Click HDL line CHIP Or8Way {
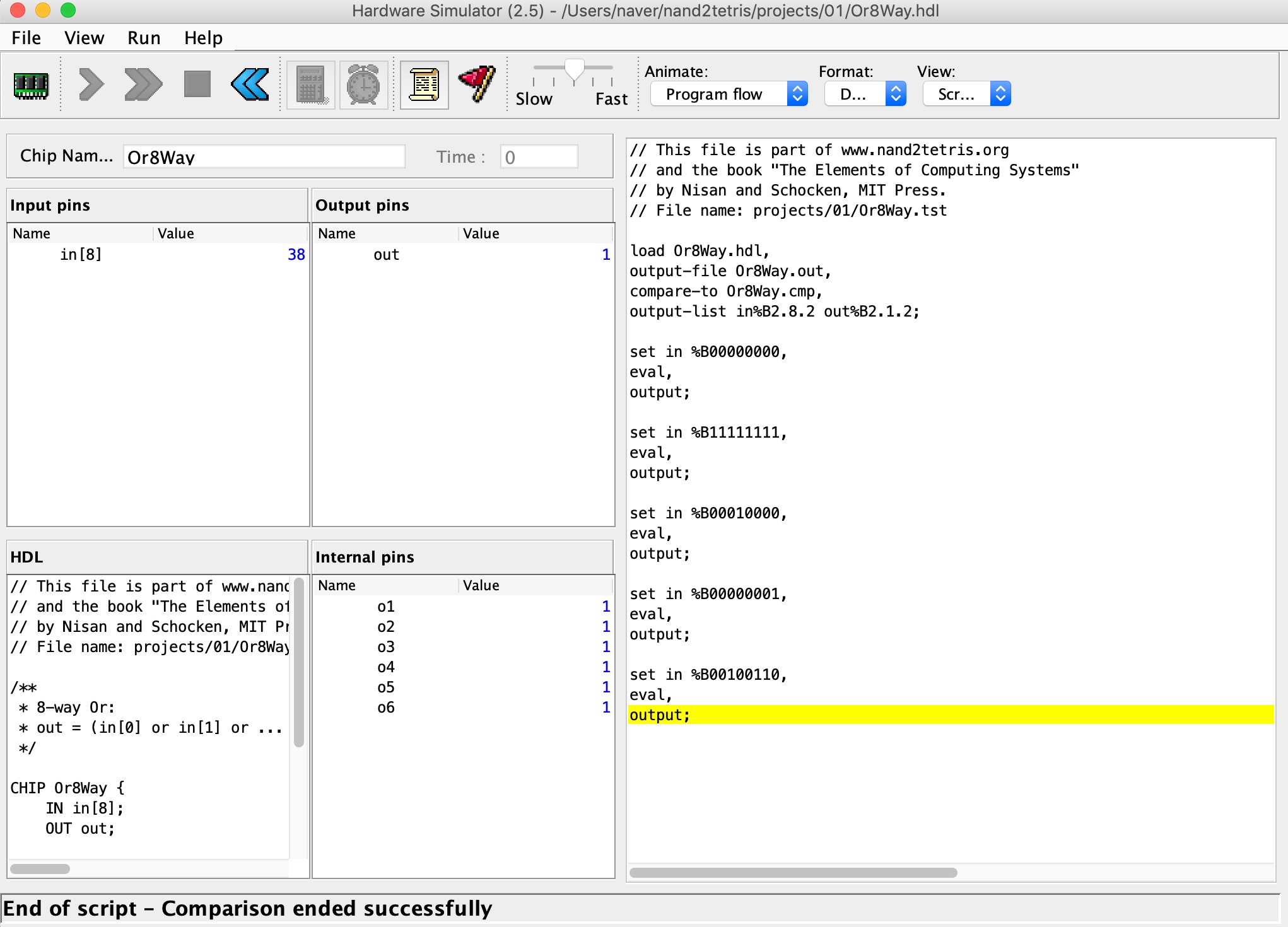 (x=67, y=788)
